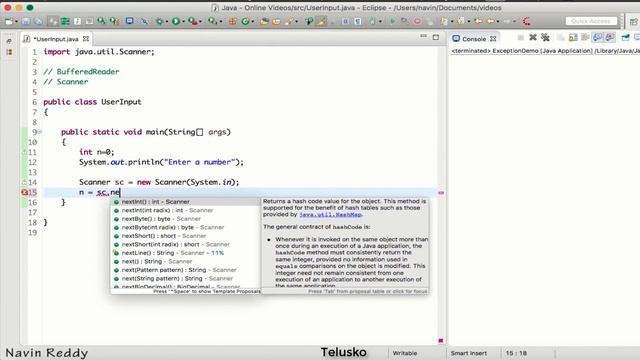Viewport: 640px width, 360px height.
Task: Select nextLine() : String proposal
Action: (185, 253)
